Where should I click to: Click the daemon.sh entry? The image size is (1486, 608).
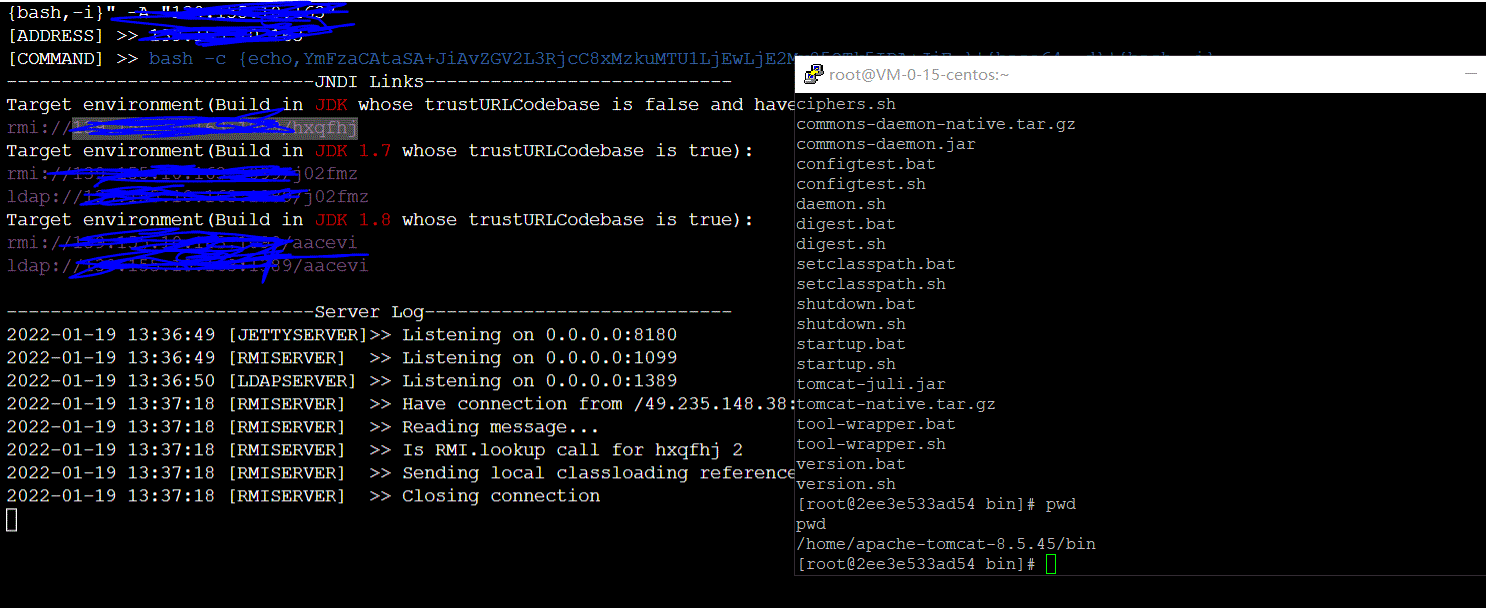[841, 204]
